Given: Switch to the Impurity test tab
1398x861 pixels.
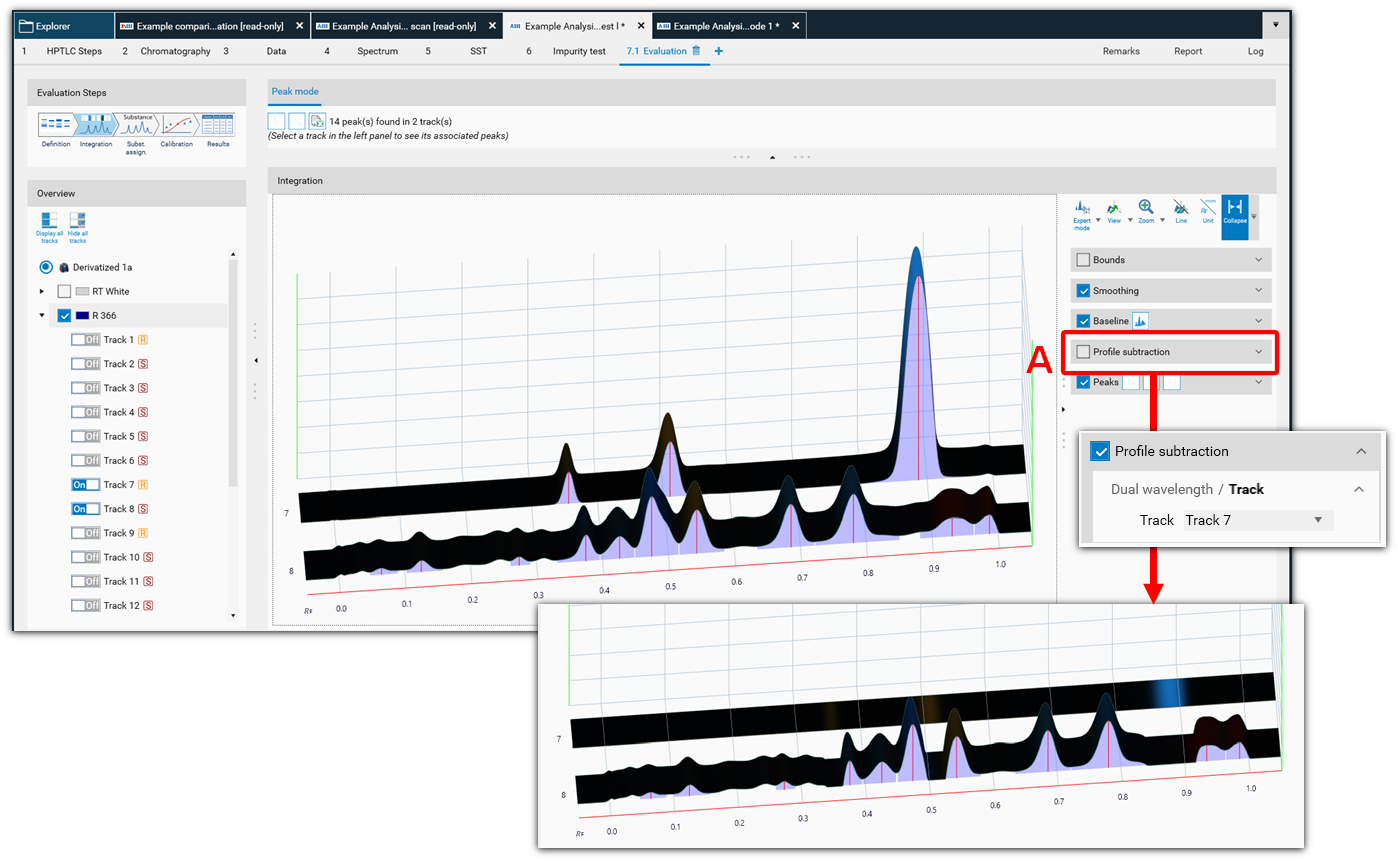Looking at the screenshot, I should (578, 51).
